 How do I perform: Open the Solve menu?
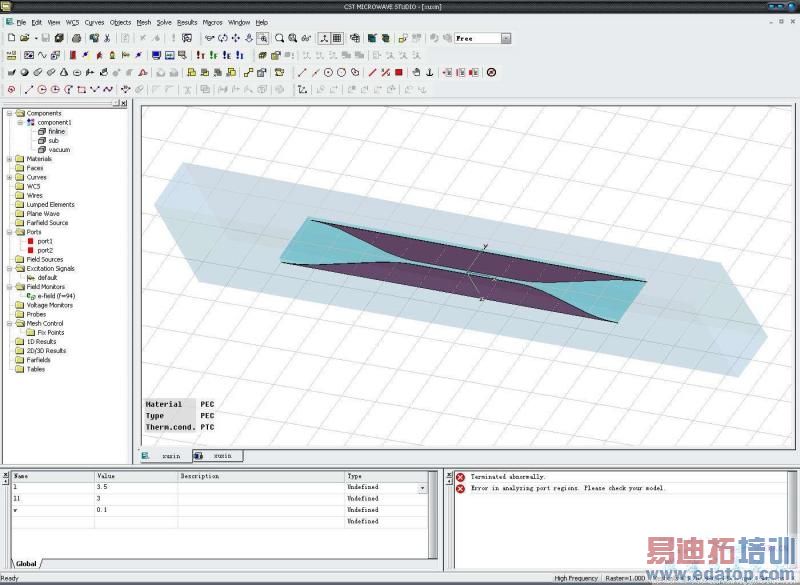[x=164, y=21]
